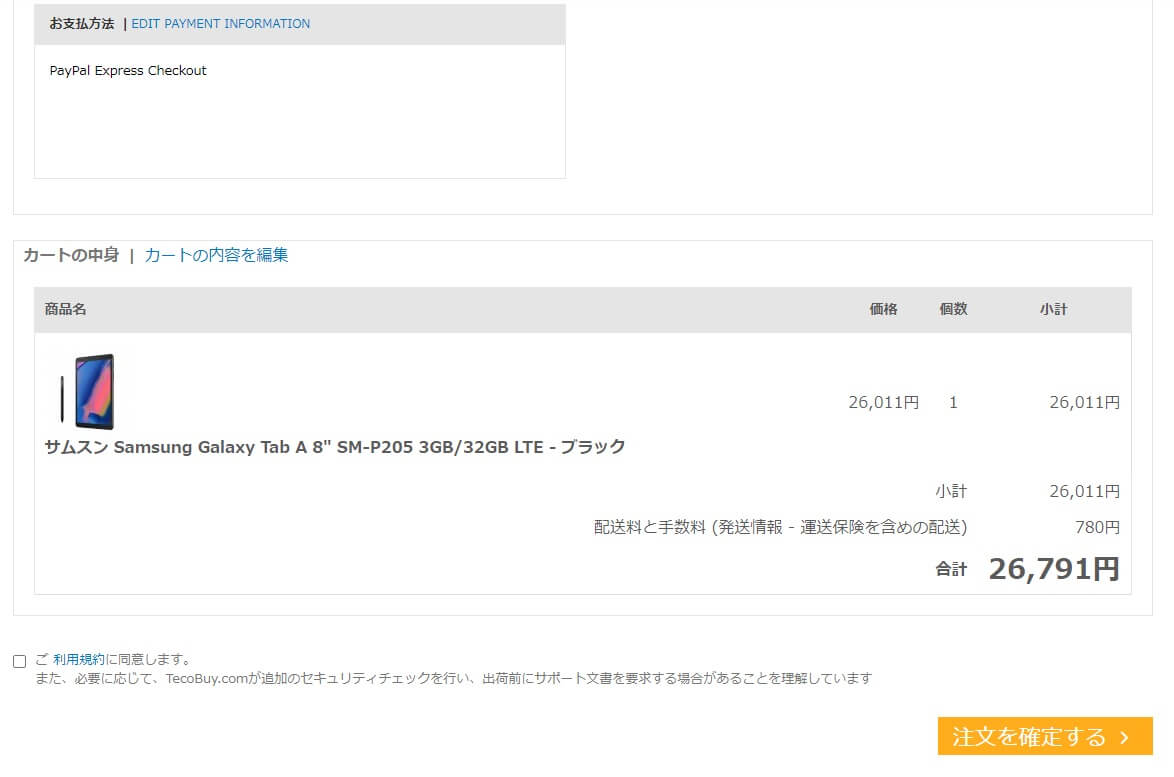
Task: Click the 合計 total label
Action: (951, 570)
